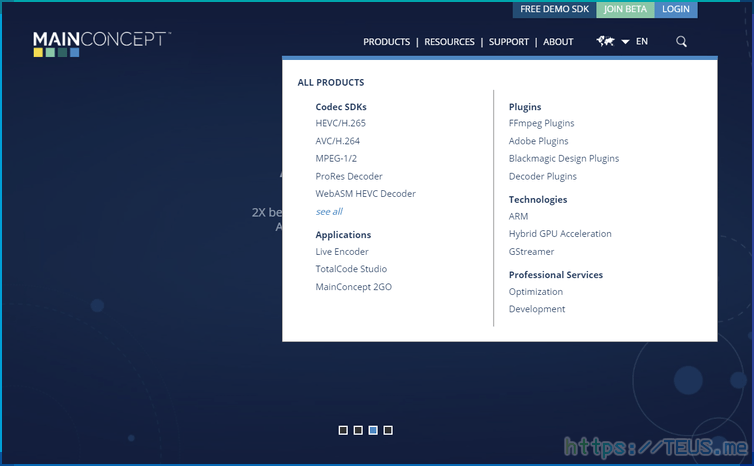Go to second carousel slide indicator
754x466 pixels.
coord(358,430)
